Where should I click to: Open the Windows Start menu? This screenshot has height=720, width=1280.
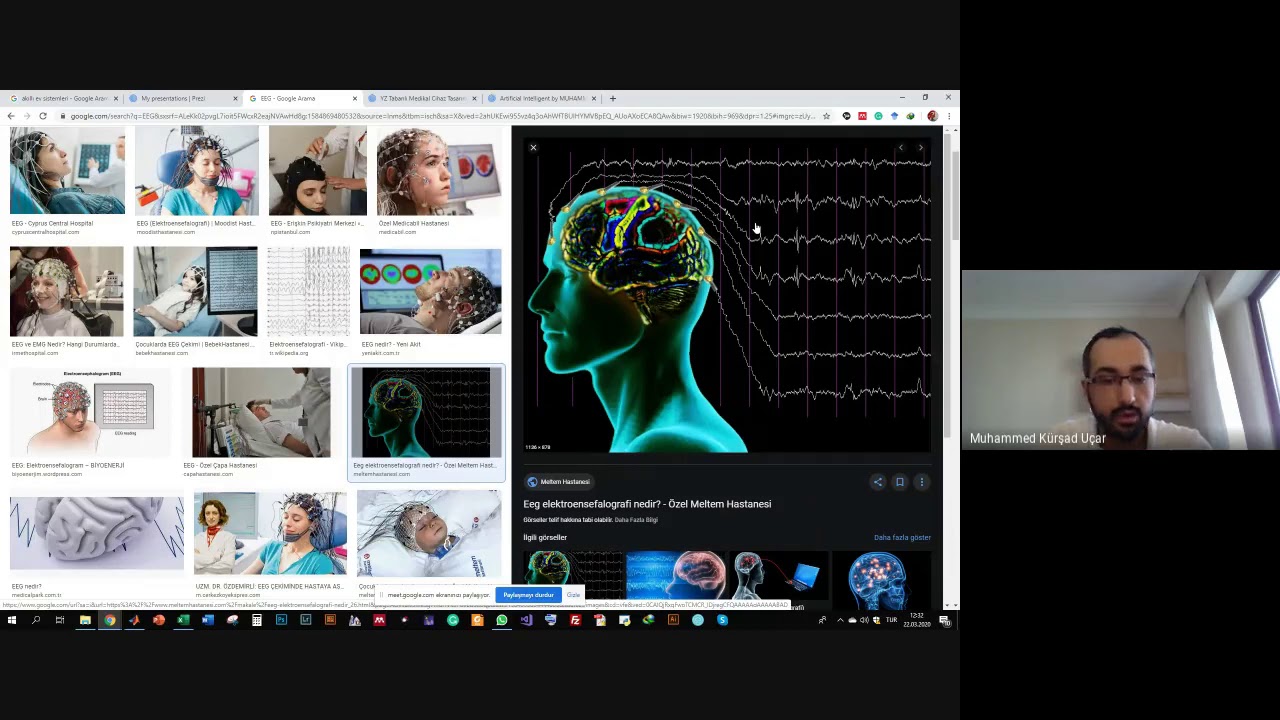(x=11, y=620)
